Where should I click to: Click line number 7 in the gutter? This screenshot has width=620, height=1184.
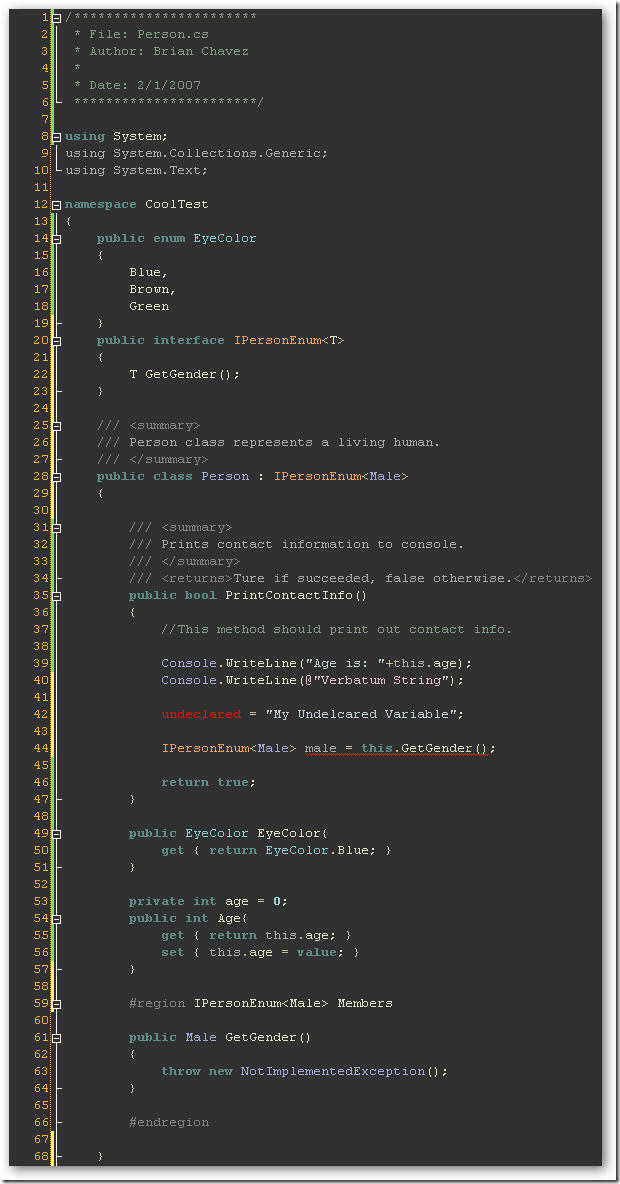(x=45, y=119)
